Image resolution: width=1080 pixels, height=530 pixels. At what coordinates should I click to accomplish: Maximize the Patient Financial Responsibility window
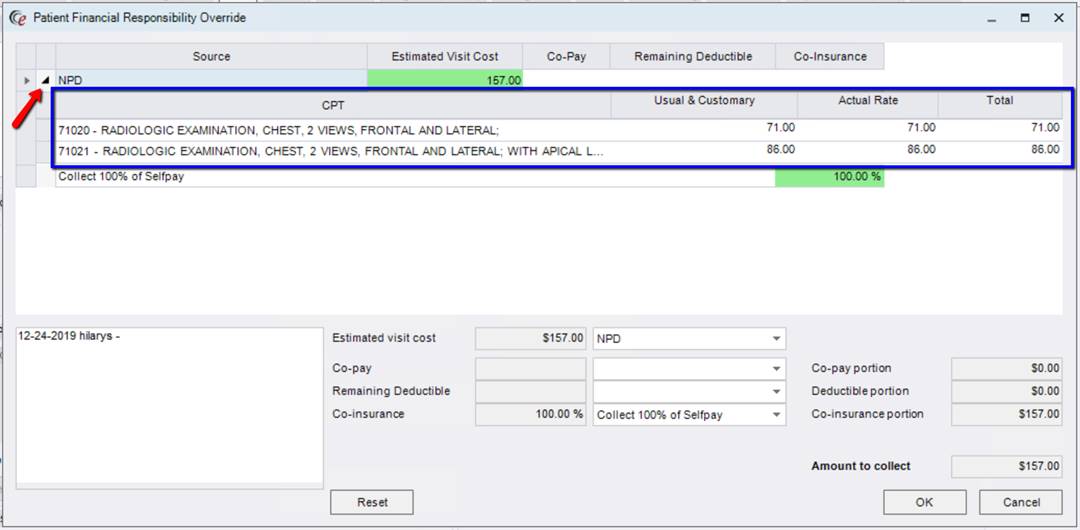1025,18
